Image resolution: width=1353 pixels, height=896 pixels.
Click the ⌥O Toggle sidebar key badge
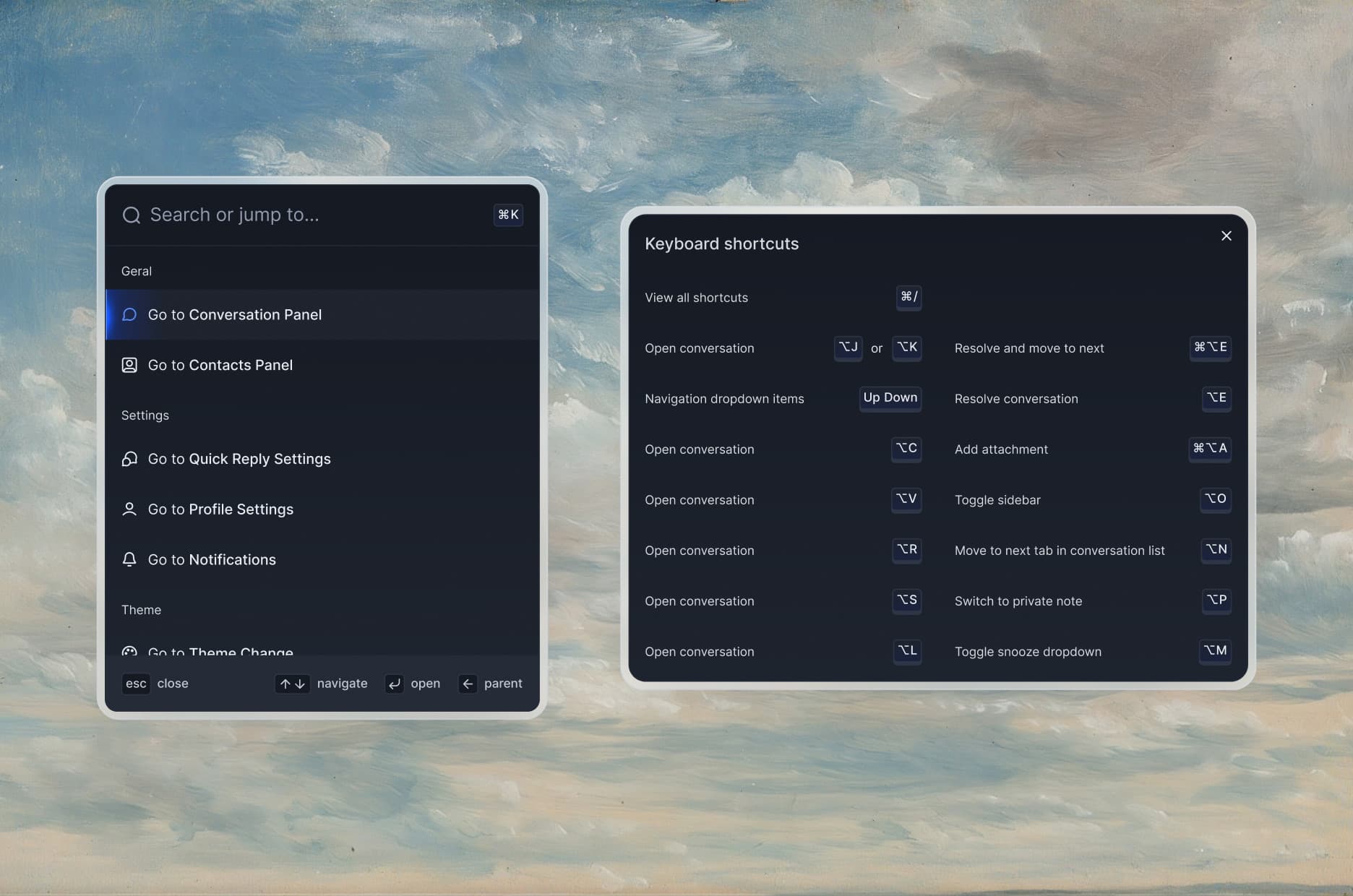[x=1216, y=499]
